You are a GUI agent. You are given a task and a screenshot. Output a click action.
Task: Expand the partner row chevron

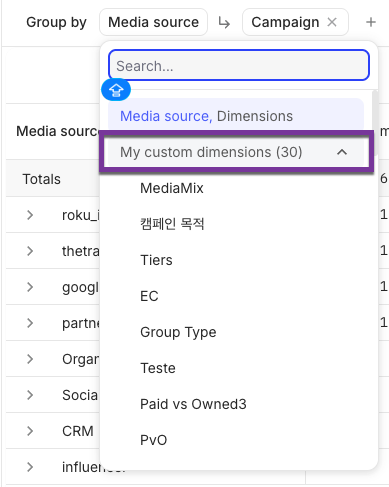coord(30,323)
